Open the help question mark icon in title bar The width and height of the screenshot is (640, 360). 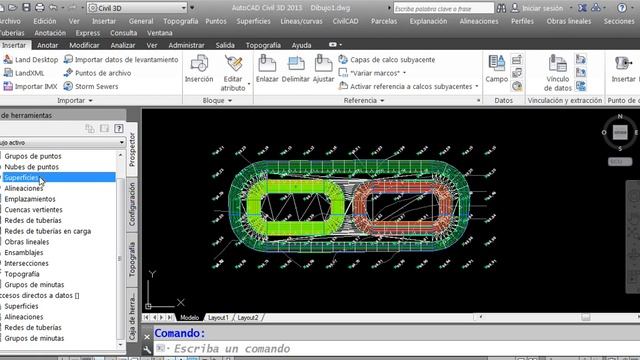[x=622, y=8]
